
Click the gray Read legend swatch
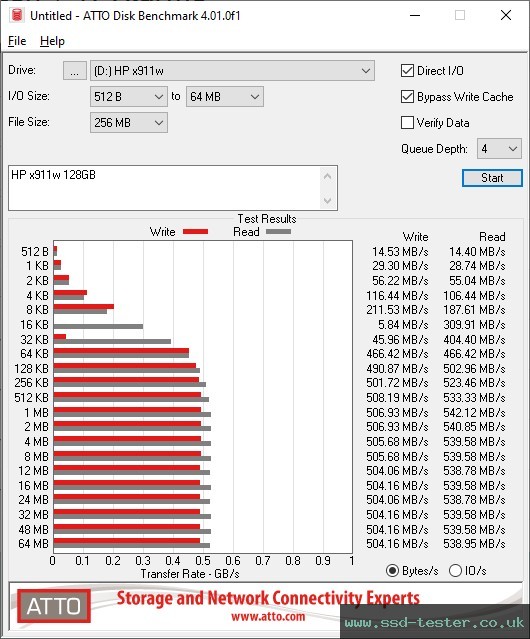(x=278, y=231)
